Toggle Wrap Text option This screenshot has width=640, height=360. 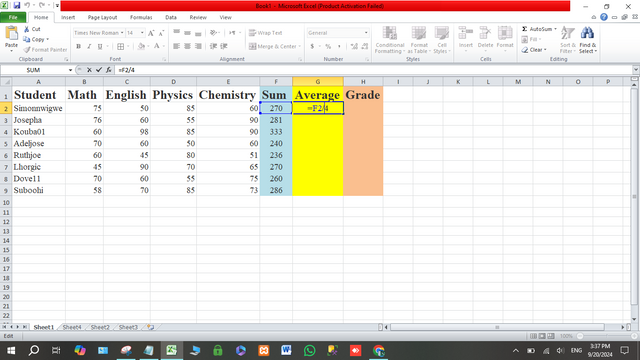point(265,33)
